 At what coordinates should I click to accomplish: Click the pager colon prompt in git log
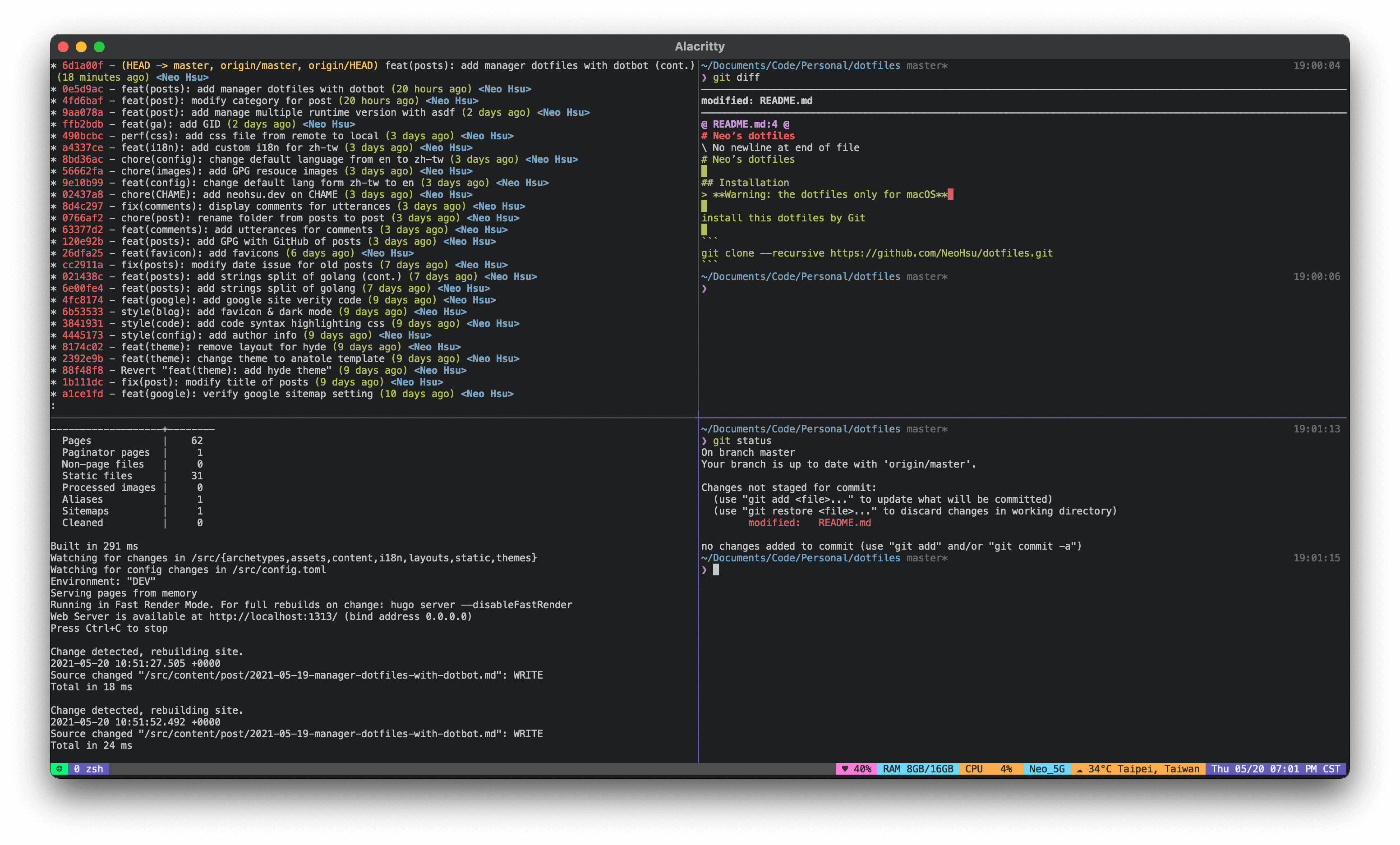click(x=53, y=406)
